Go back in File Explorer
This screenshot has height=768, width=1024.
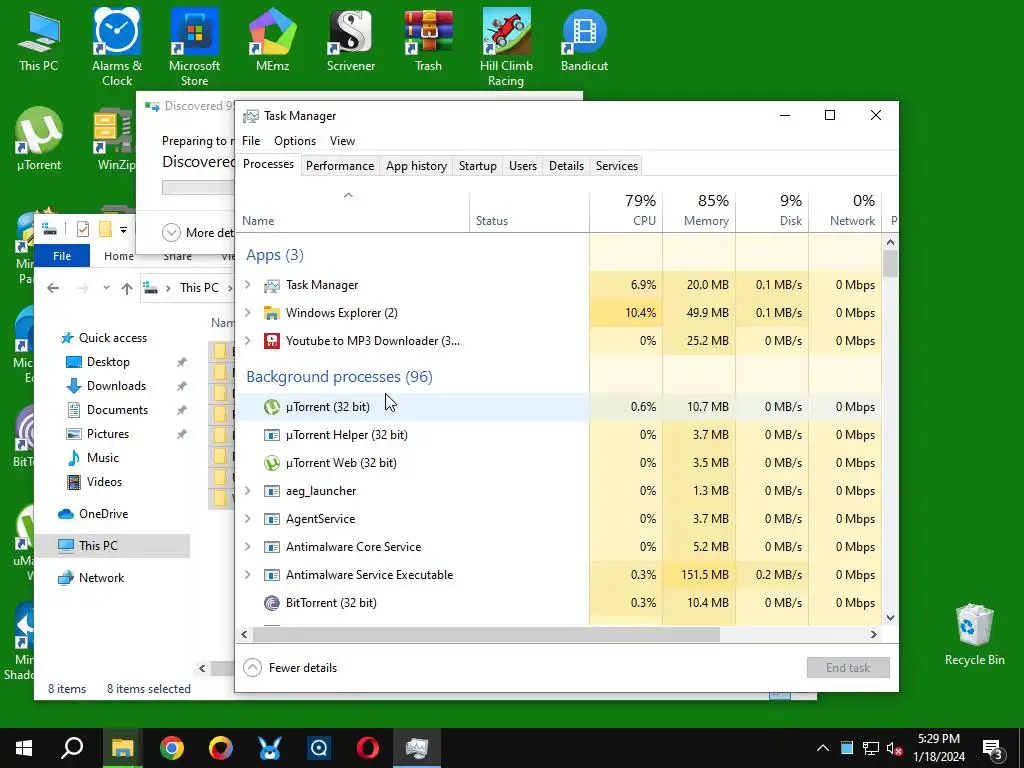(x=54, y=288)
